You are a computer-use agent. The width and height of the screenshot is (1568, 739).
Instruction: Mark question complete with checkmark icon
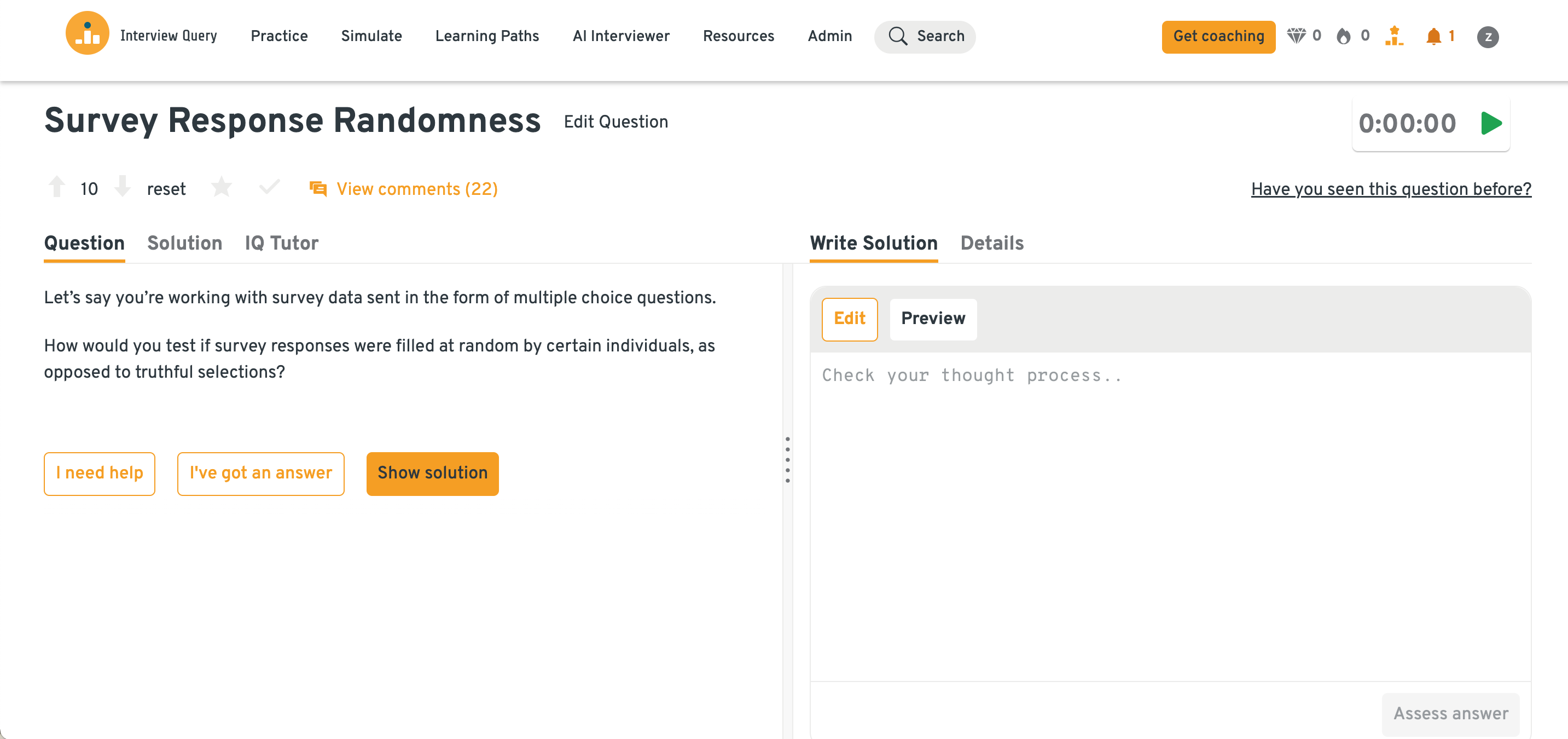pyautogui.click(x=269, y=187)
